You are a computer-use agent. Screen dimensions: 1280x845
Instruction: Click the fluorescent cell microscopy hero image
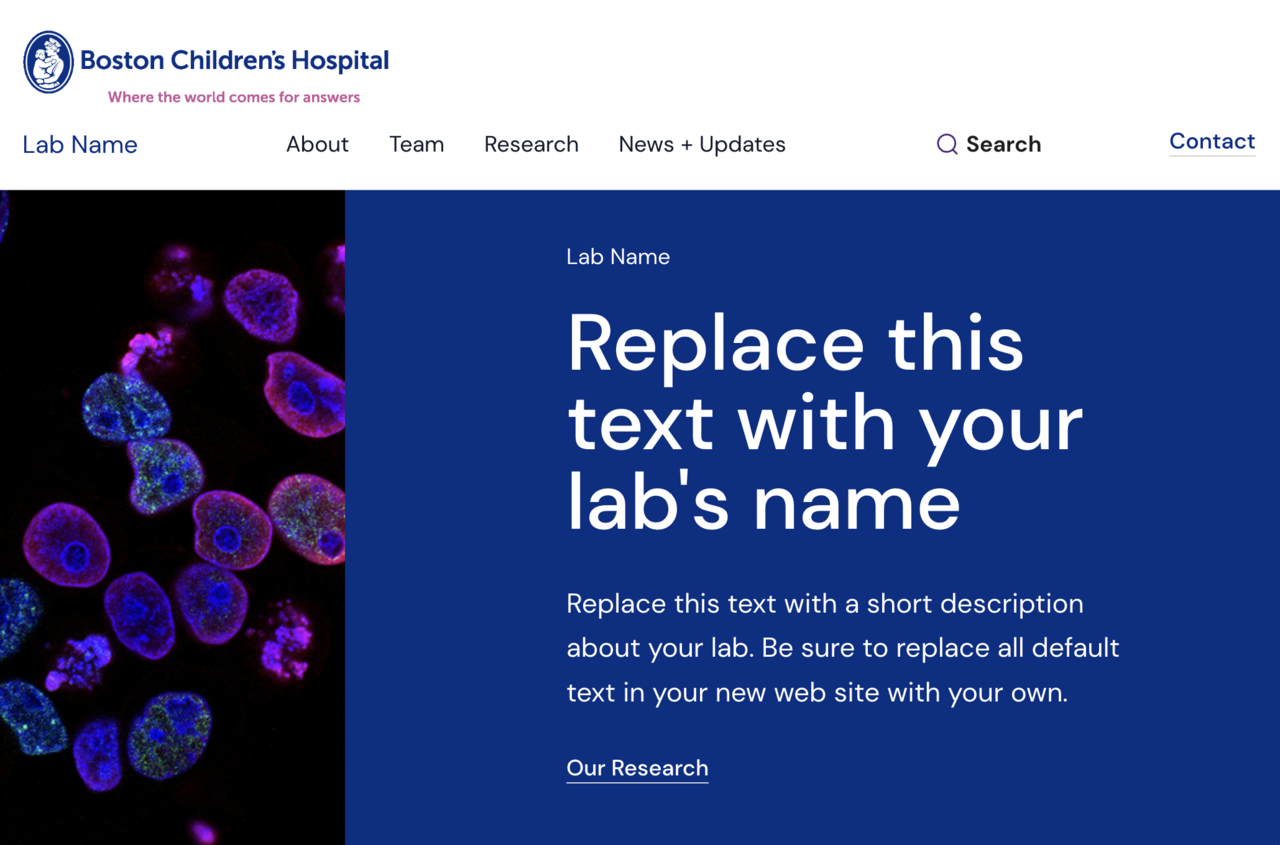click(x=172, y=515)
